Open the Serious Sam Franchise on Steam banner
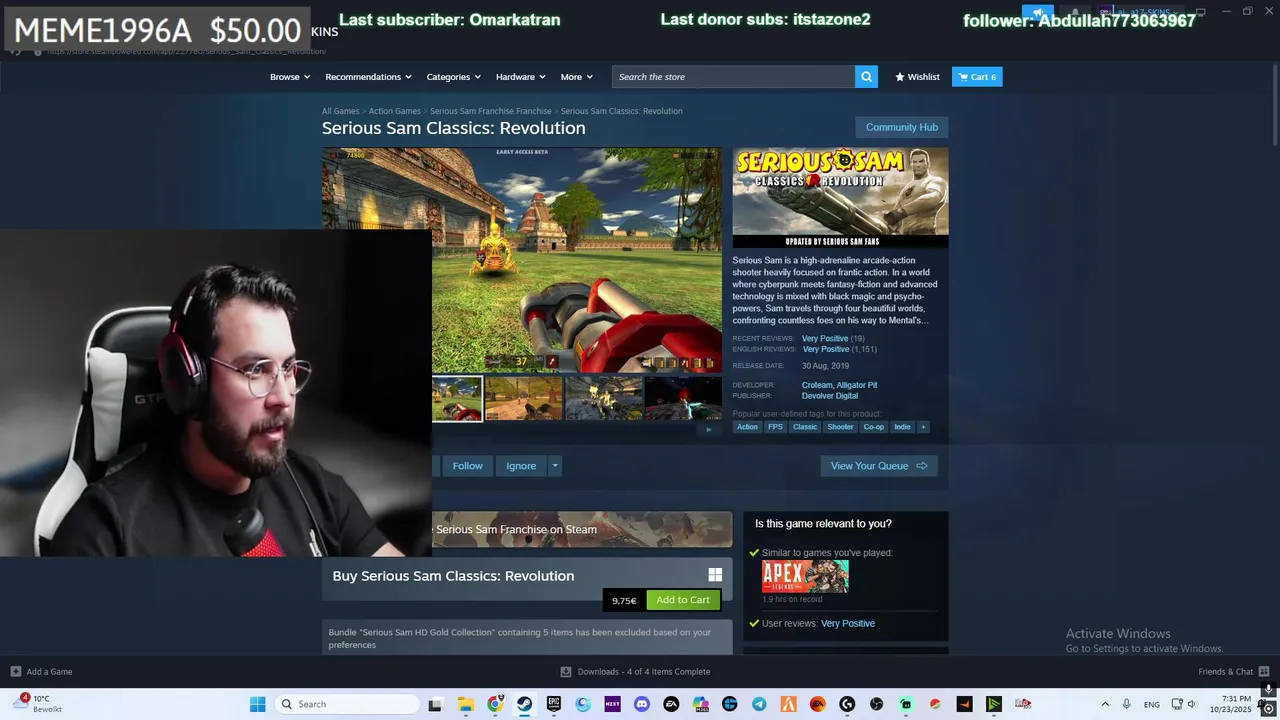The image size is (1280, 720). [x=582, y=530]
